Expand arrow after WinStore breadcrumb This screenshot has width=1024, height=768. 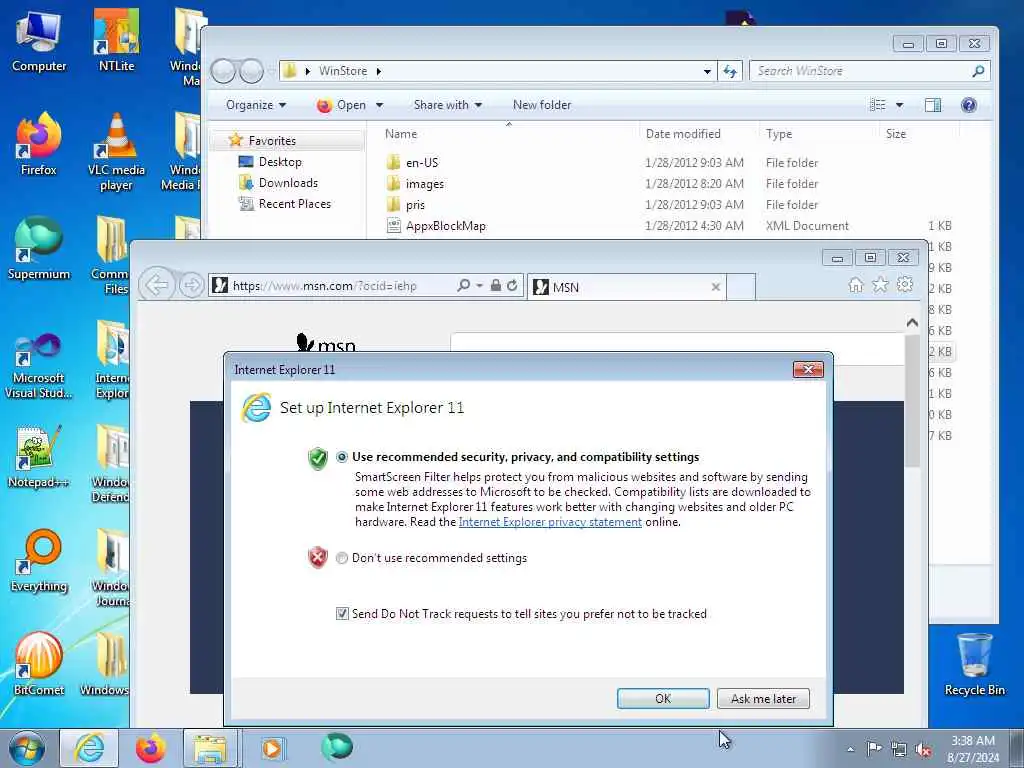coord(379,71)
